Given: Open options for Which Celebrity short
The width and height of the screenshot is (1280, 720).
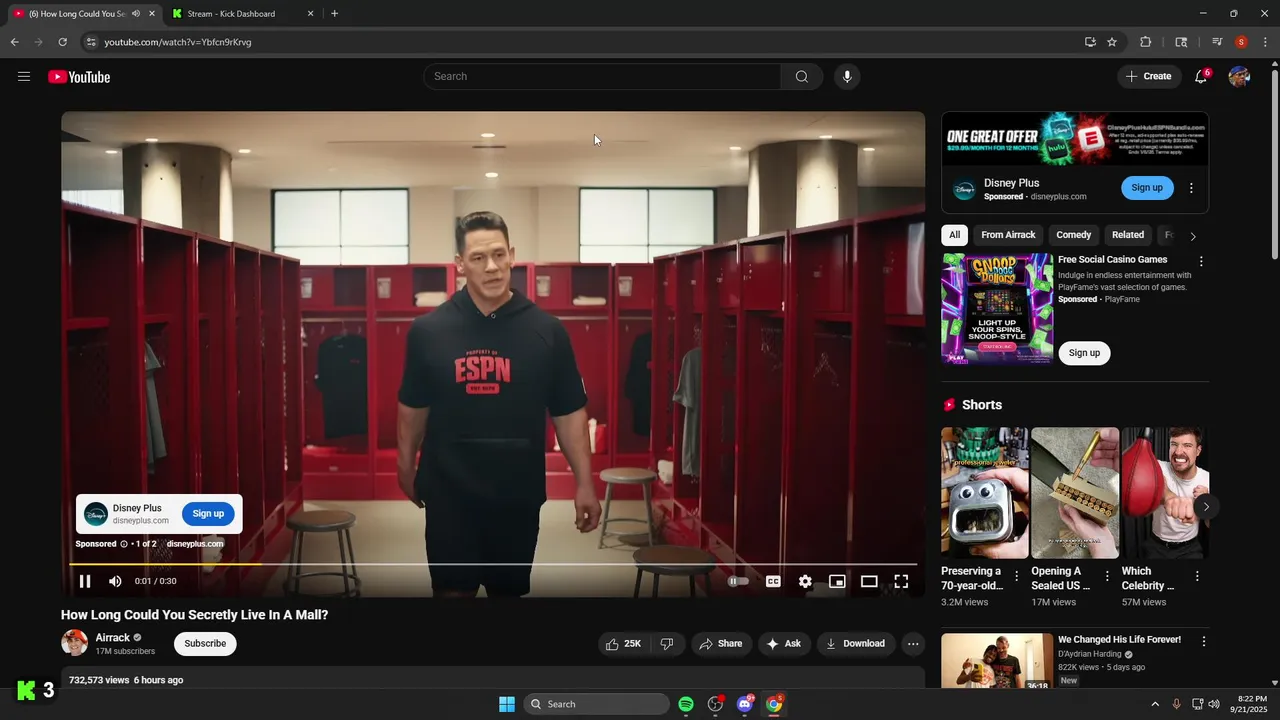Looking at the screenshot, I should tap(1197, 576).
